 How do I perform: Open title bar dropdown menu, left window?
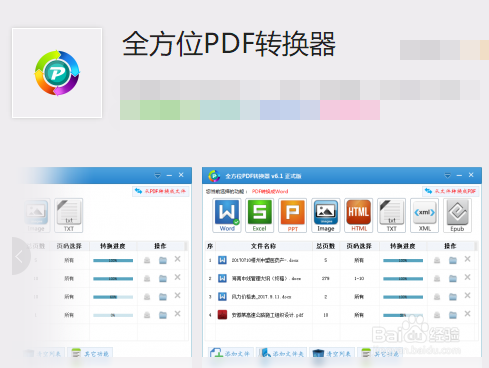157,175
